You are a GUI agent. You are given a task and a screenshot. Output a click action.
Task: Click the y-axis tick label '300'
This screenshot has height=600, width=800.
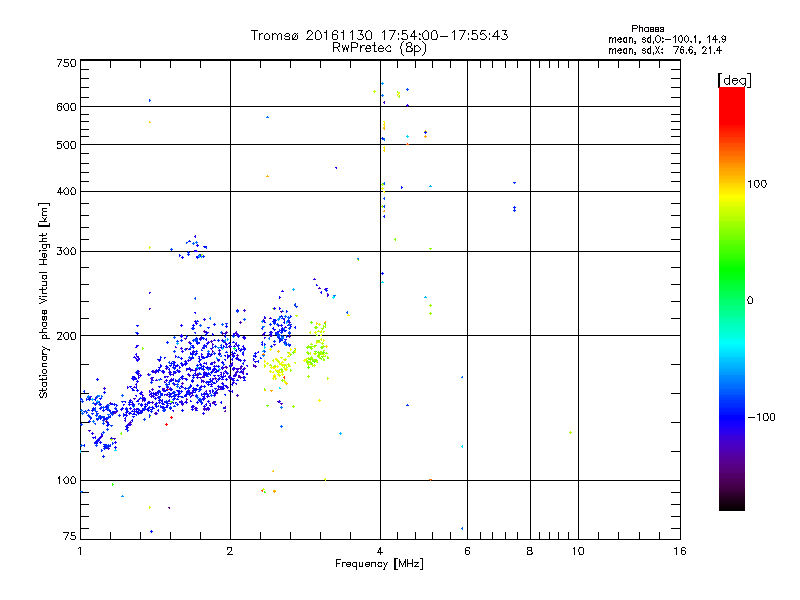tap(66, 251)
